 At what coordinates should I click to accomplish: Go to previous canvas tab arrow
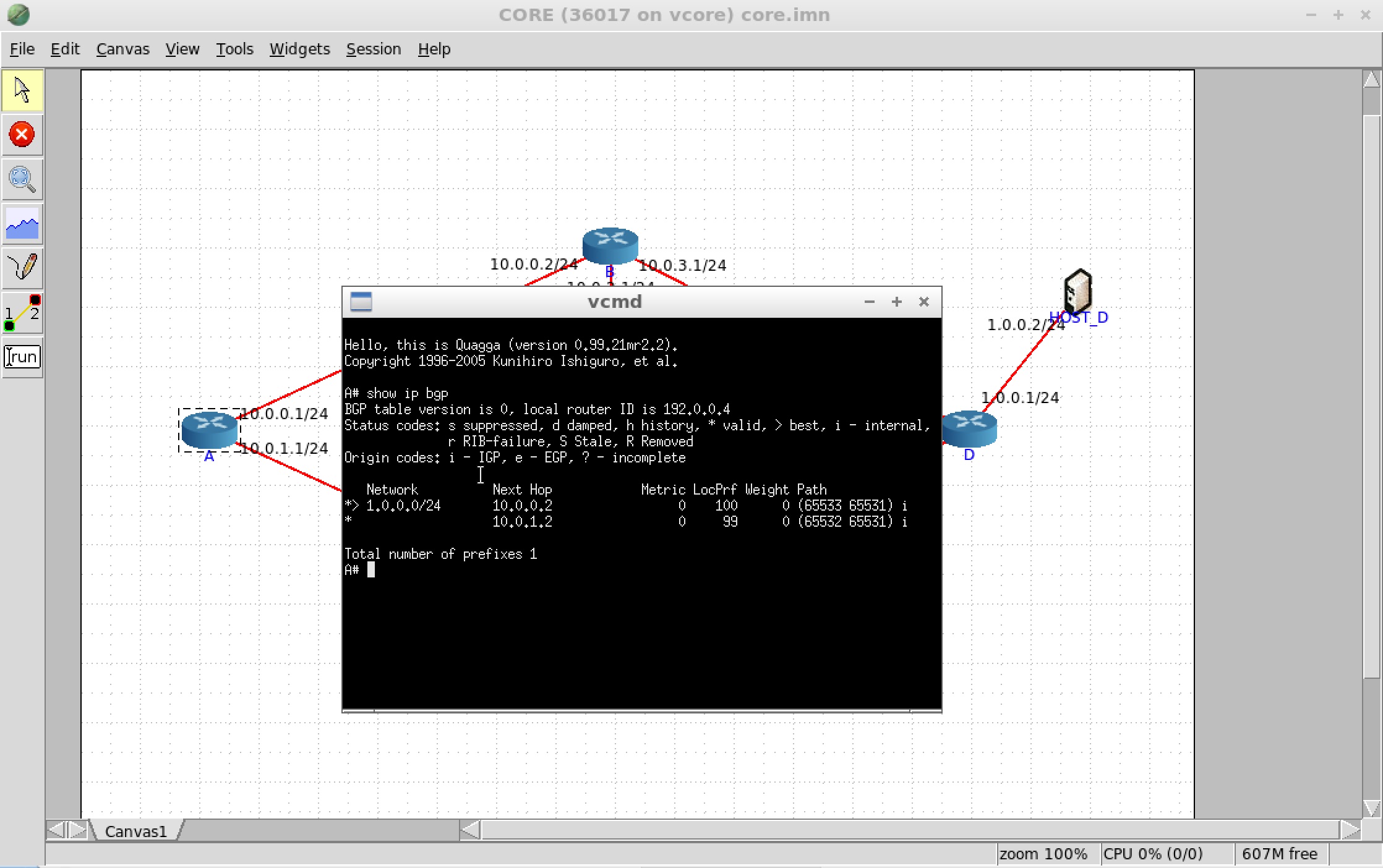click(56, 830)
